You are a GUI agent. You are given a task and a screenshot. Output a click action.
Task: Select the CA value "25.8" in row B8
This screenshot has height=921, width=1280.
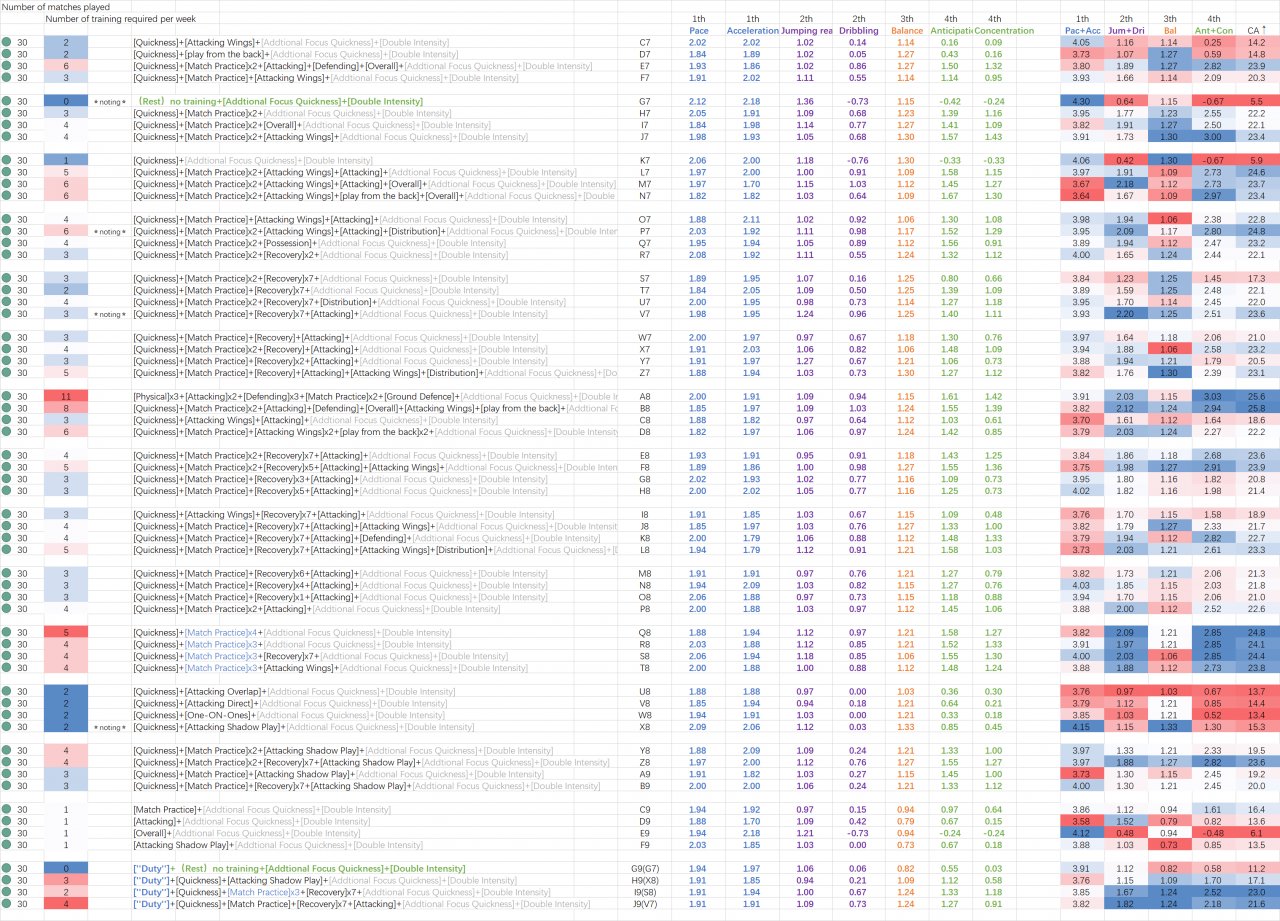(1257, 409)
